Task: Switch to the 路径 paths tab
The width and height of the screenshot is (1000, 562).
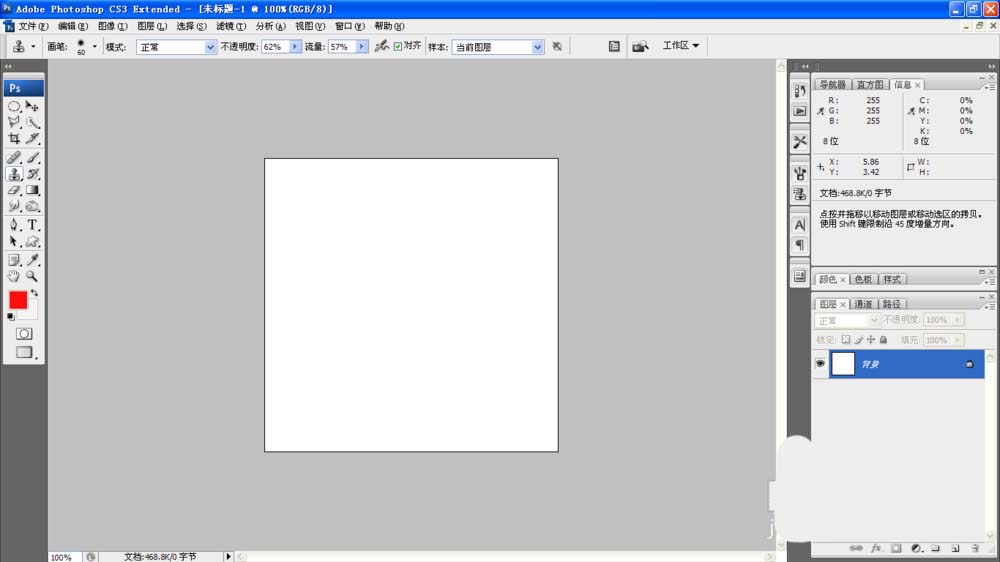Action: 892,304
